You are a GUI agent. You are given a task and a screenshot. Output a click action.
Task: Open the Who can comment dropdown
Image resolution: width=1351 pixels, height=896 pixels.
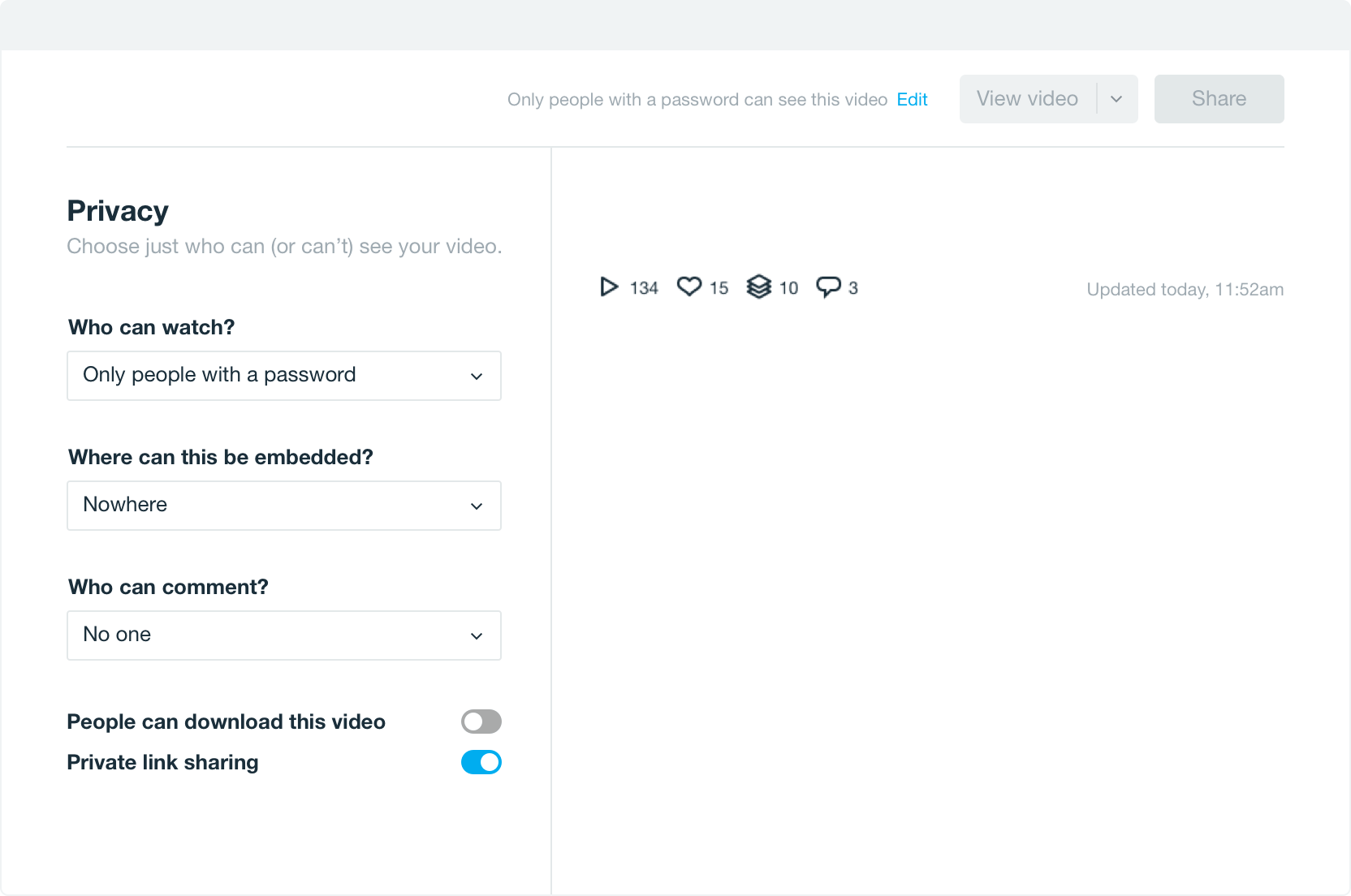click(284, 635)
